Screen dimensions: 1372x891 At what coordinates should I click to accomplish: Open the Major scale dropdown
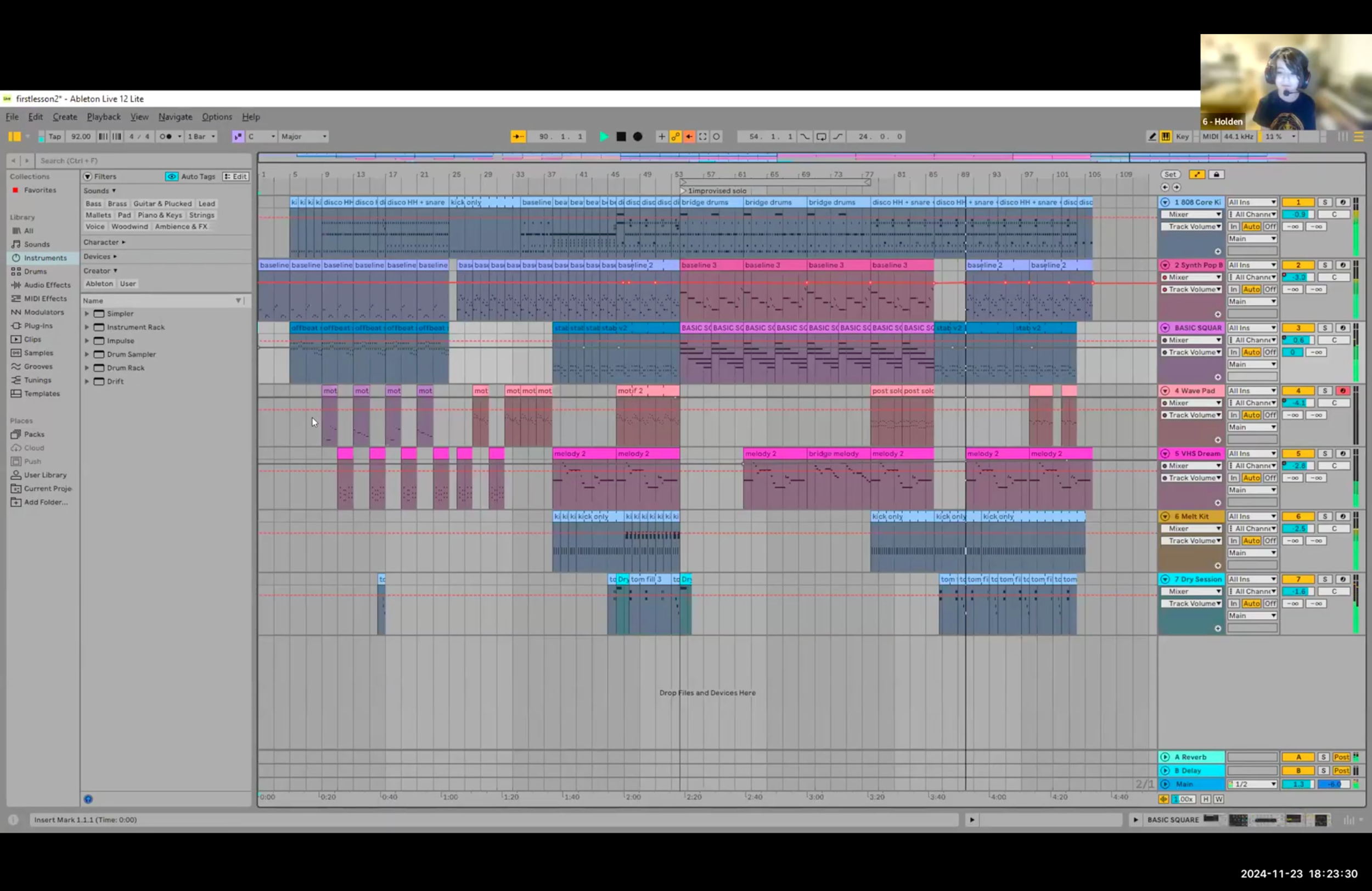304,137
